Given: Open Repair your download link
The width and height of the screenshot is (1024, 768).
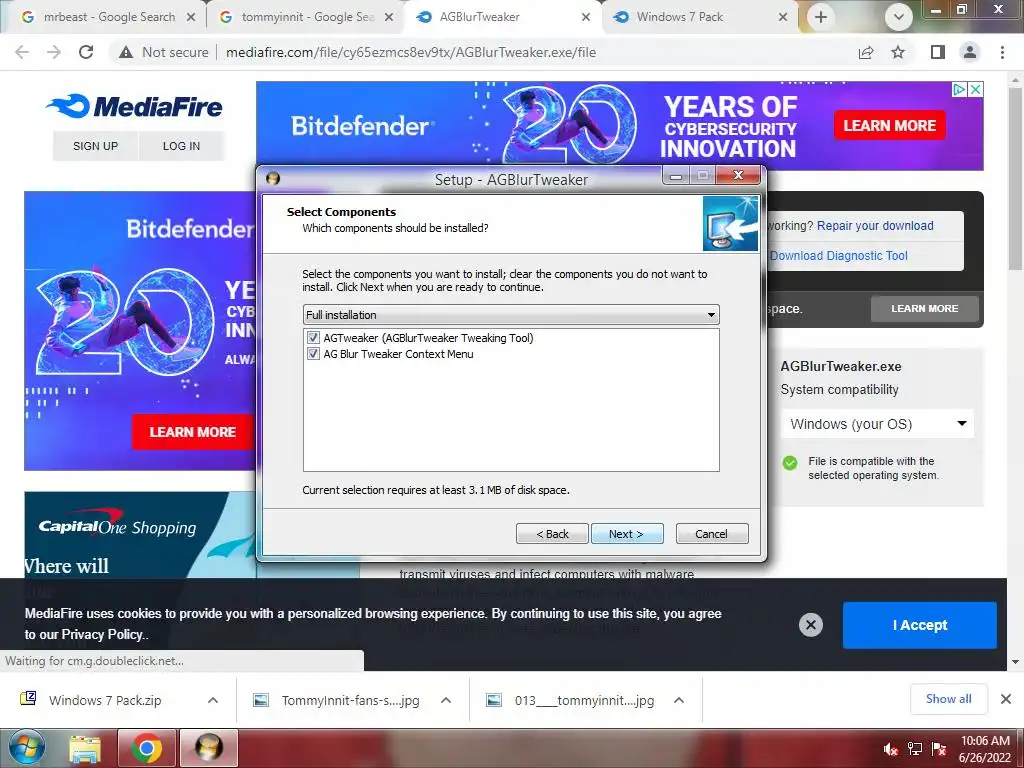Looking at the screenshot, I should click(875, 226).
